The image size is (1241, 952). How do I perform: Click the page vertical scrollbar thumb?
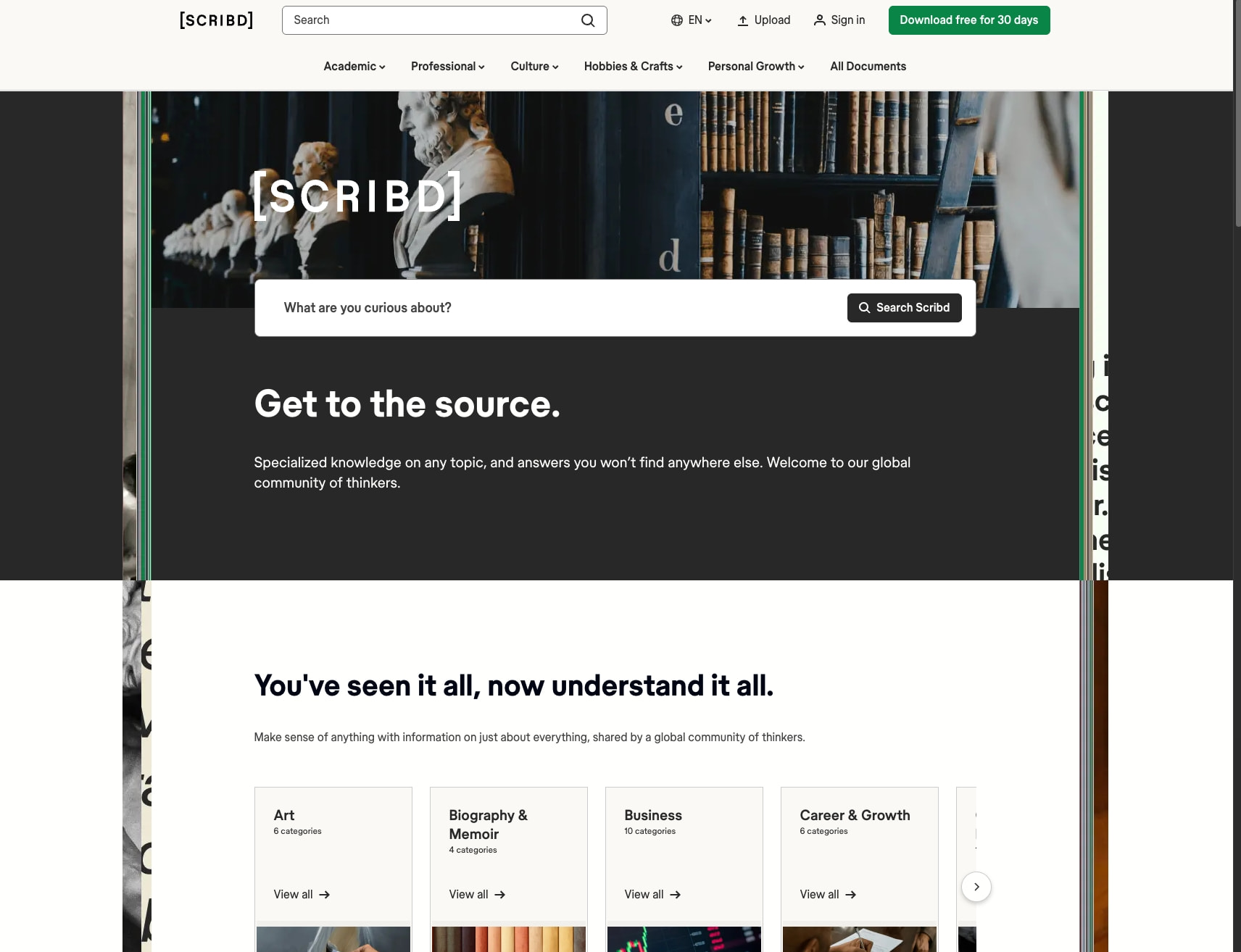(x=1237, y=112)
